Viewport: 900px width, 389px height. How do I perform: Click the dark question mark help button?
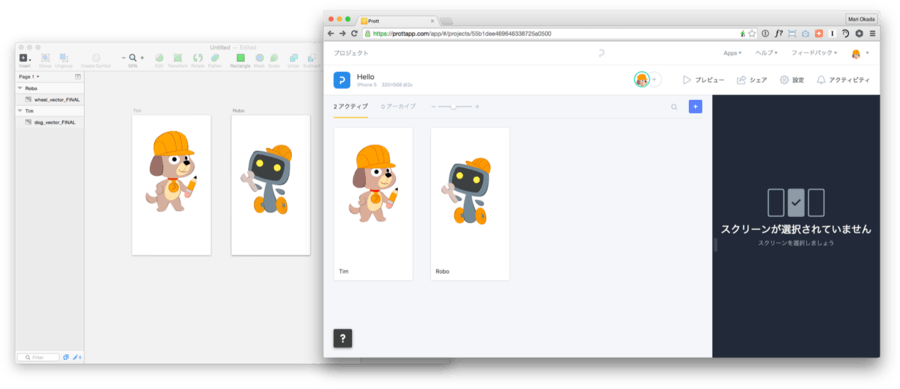[x=343, y=339]
